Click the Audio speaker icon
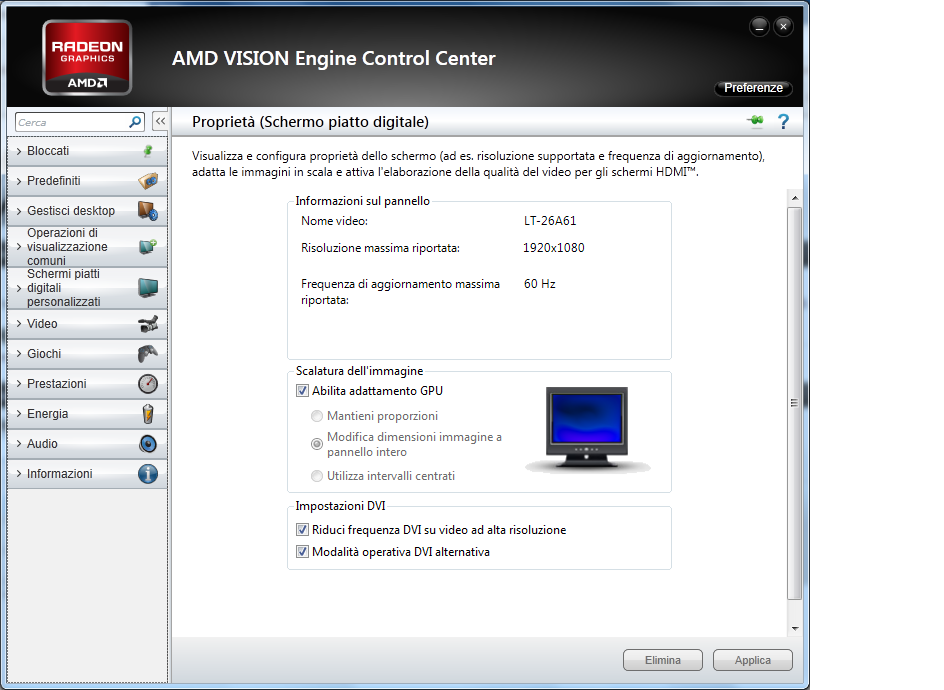Viewport: 944px width, 690px height. point(148,444)
